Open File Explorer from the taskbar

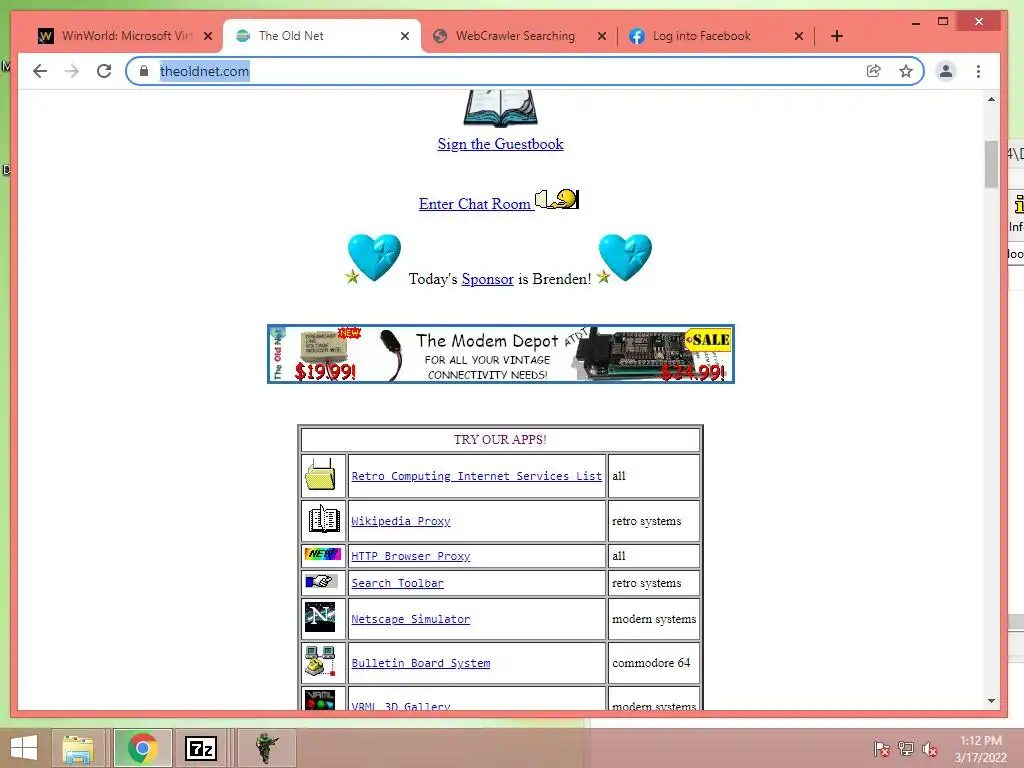click(78, 748)
